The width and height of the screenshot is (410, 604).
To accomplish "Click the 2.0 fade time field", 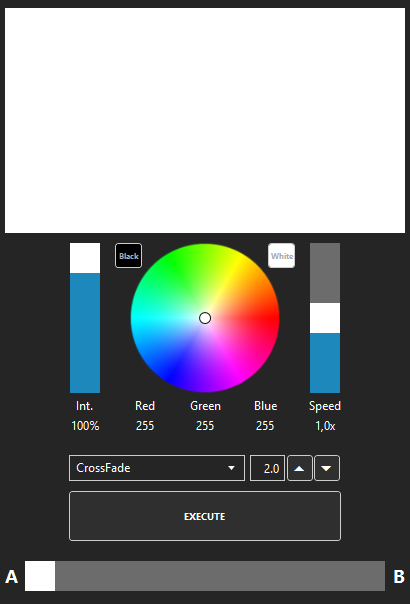I will coord(267,468).
